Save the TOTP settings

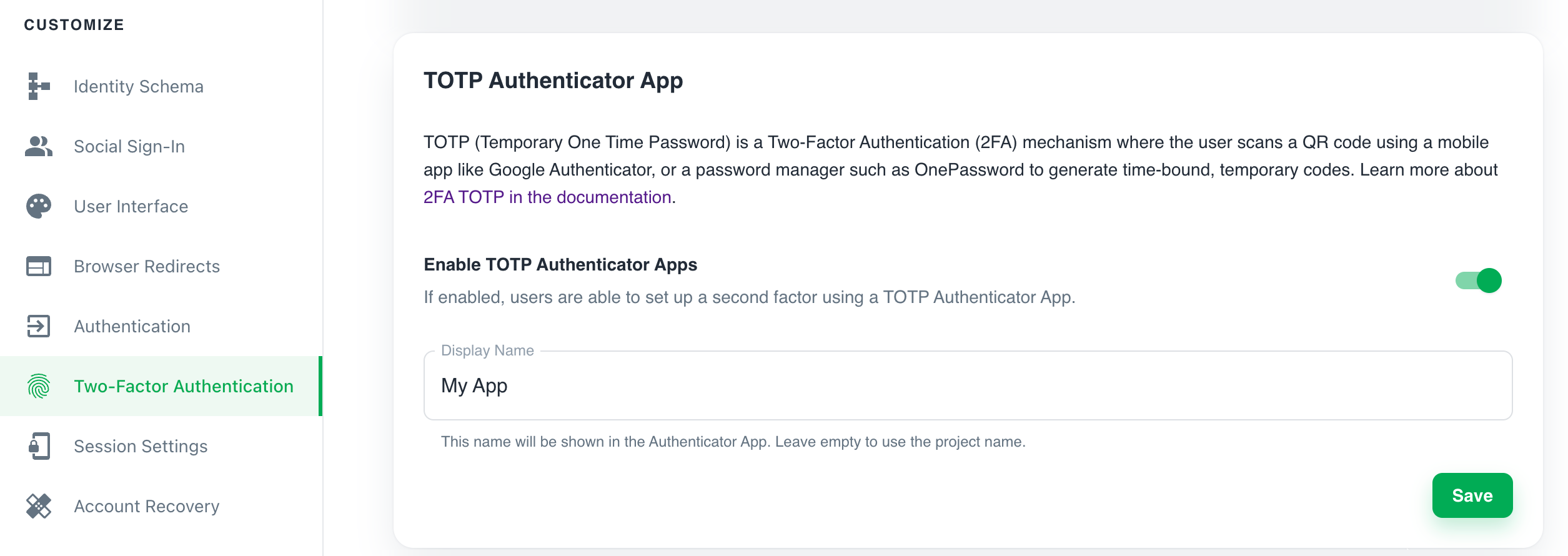pyautogui.click(x=1472, y=495)
